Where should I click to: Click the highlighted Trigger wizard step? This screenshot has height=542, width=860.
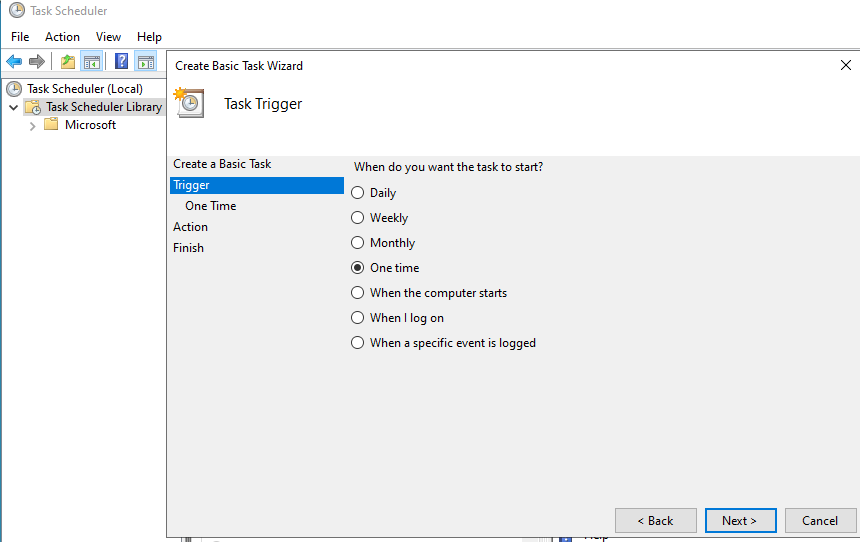tap(257, 185)
